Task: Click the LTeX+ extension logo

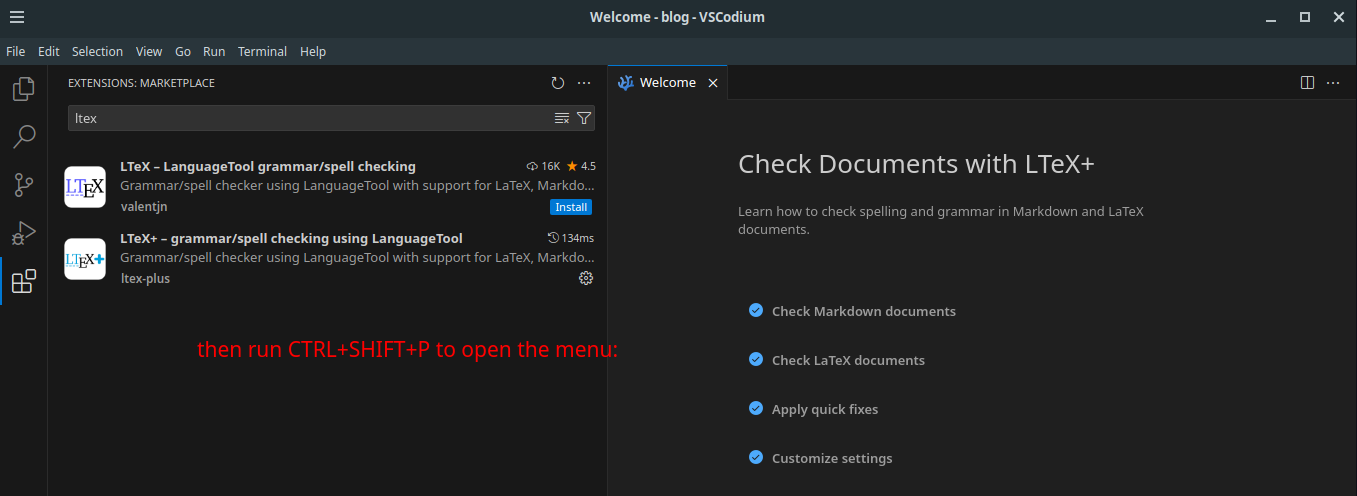Action: pyautogui.click(x=85, y=259)
